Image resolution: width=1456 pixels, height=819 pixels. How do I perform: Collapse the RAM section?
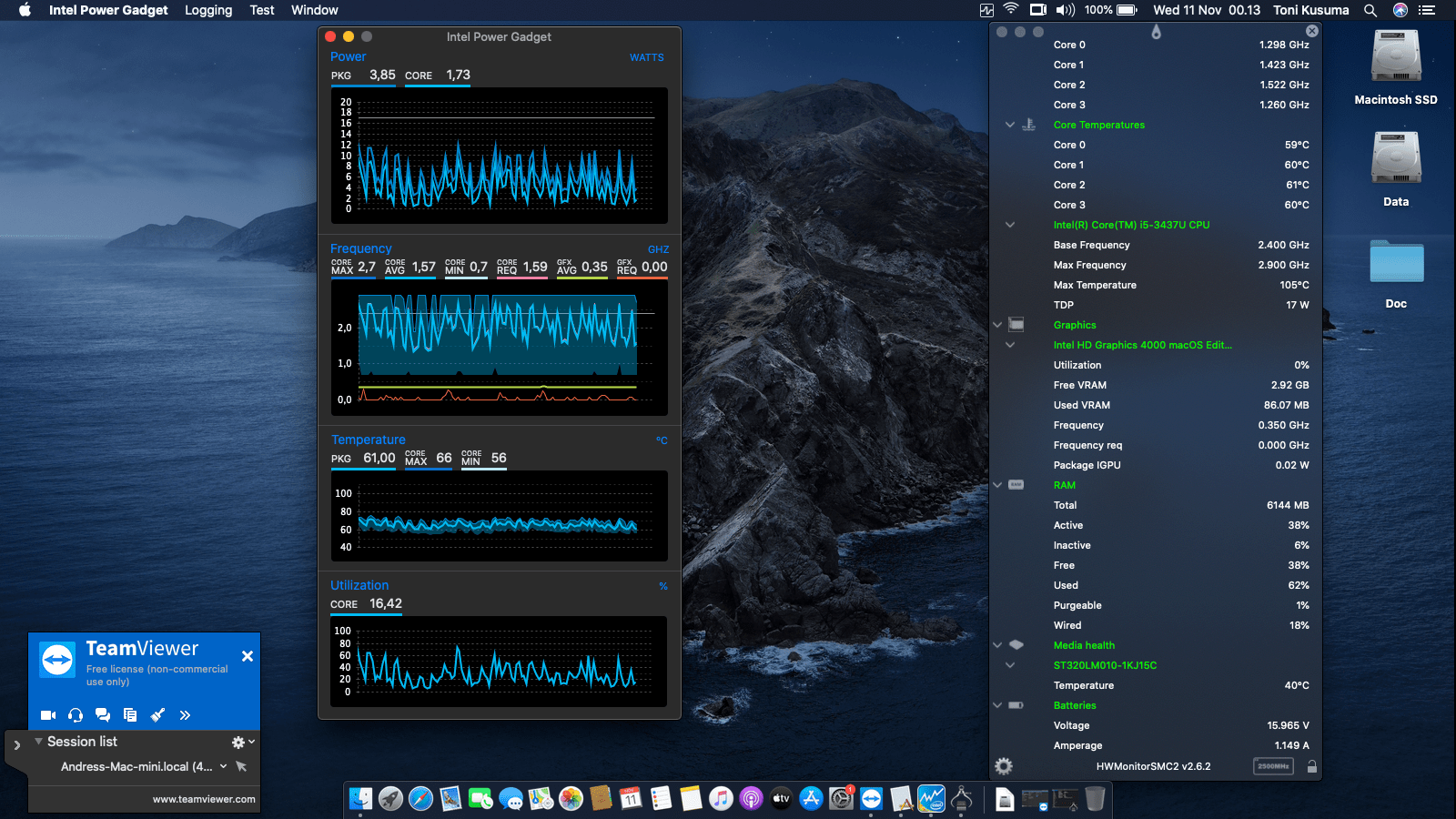pyautogui.click(x=997, y=485)
